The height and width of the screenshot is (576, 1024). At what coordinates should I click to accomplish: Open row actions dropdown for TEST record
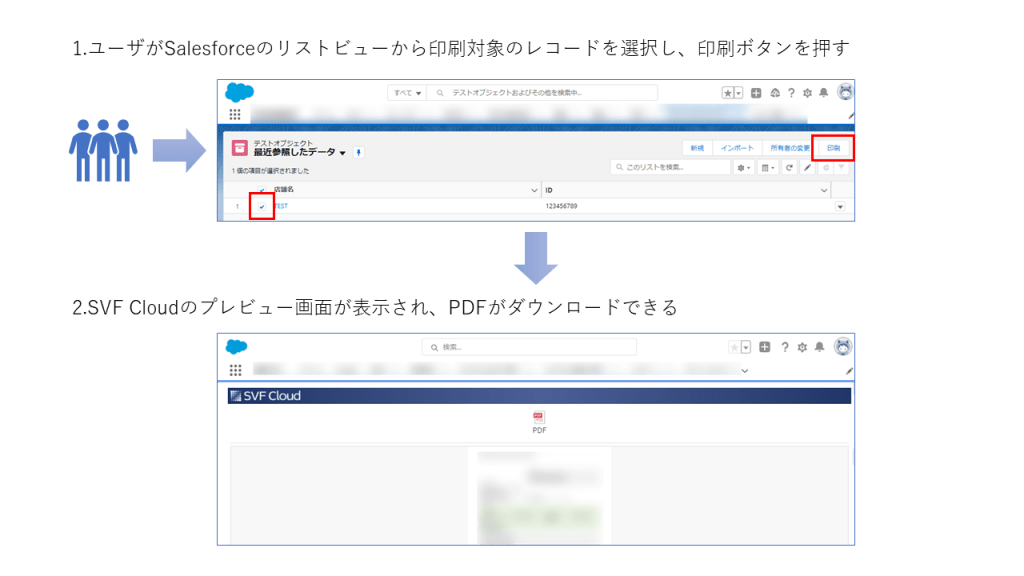click(839, 207)
